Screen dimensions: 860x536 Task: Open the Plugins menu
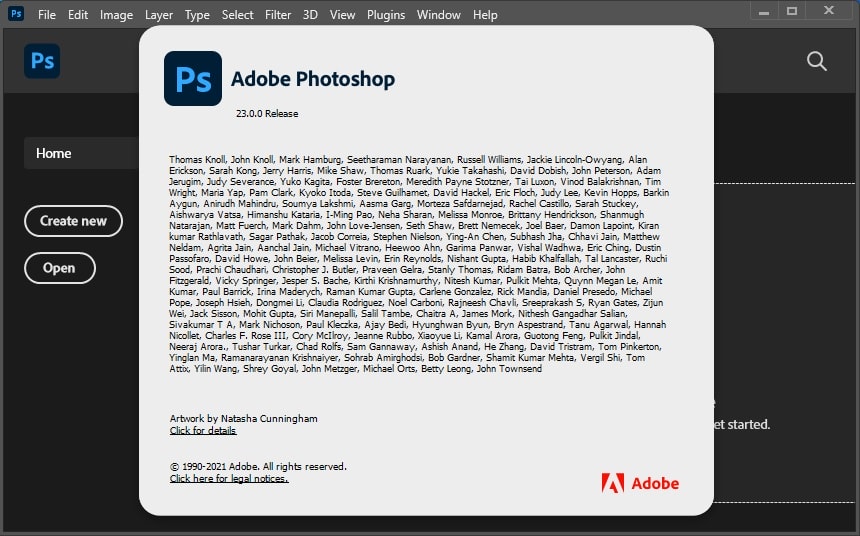coord(386,15)
